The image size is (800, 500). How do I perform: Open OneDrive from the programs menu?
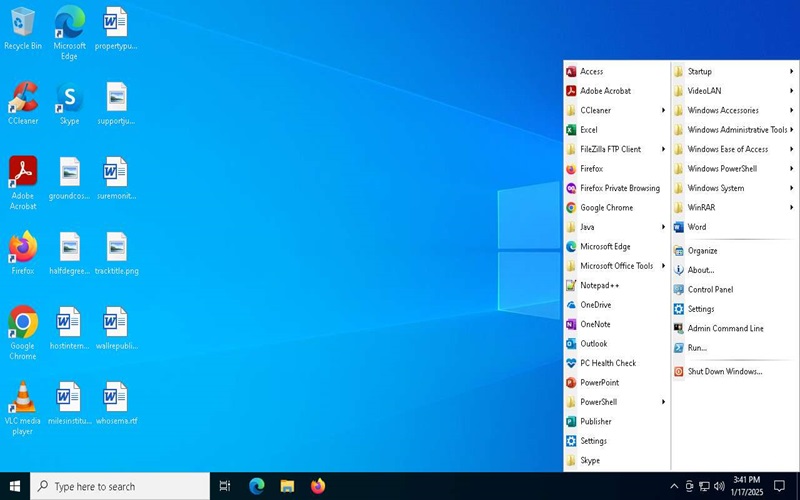616,305
